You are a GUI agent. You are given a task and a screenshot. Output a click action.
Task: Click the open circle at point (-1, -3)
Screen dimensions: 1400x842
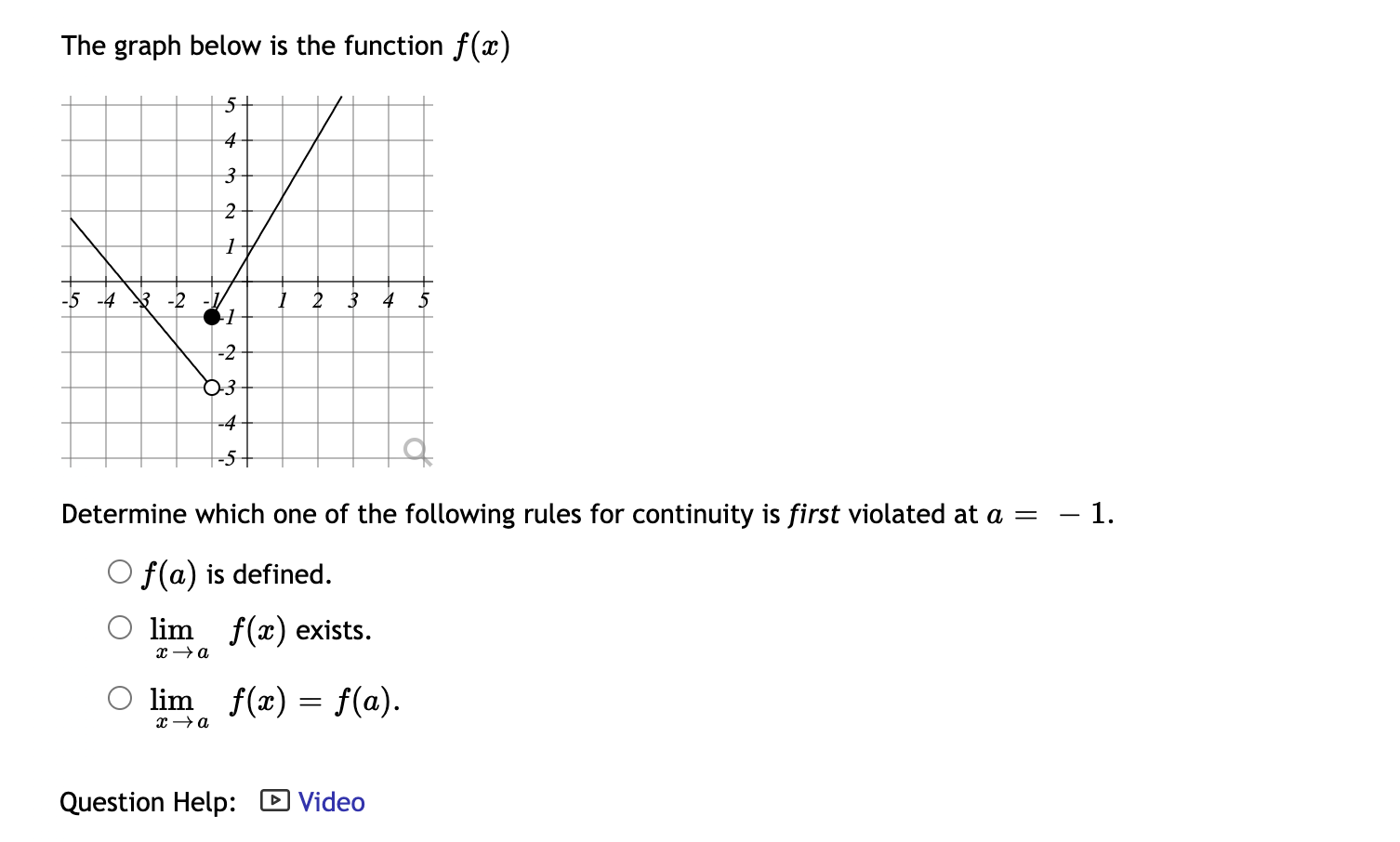point(211,388)
